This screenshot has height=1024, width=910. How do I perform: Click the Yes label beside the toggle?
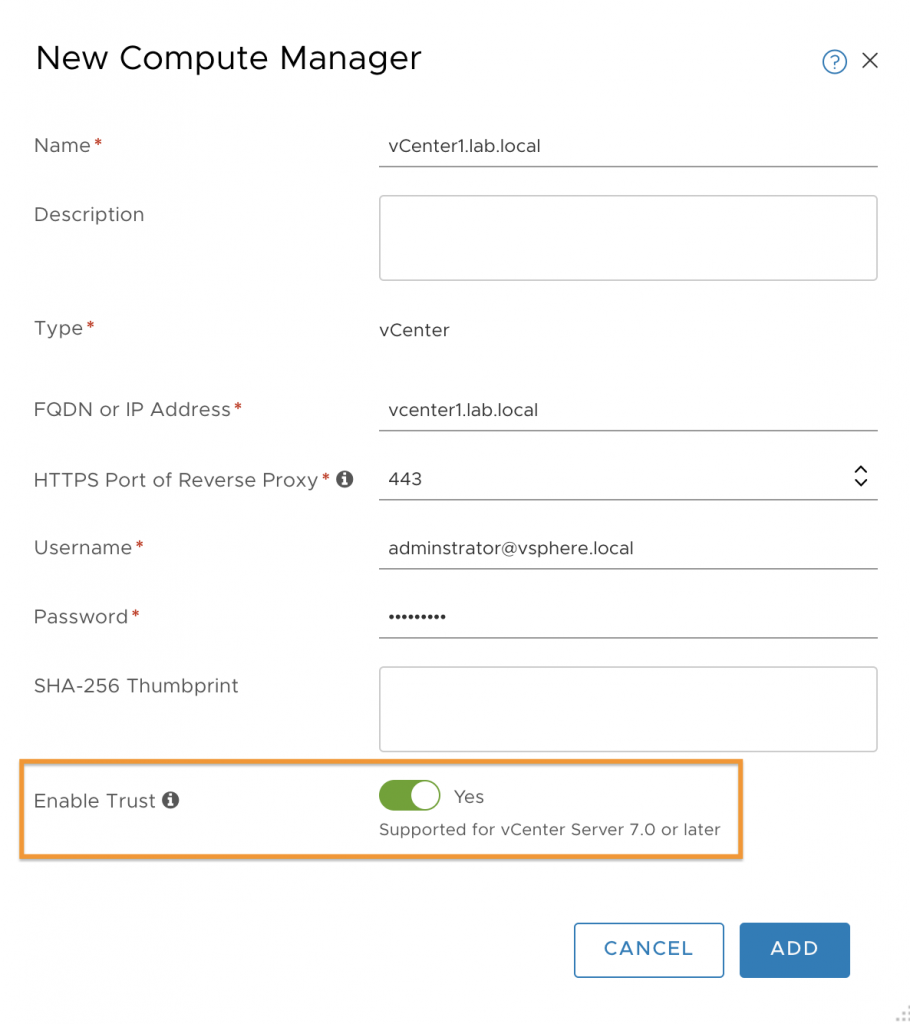469,797
